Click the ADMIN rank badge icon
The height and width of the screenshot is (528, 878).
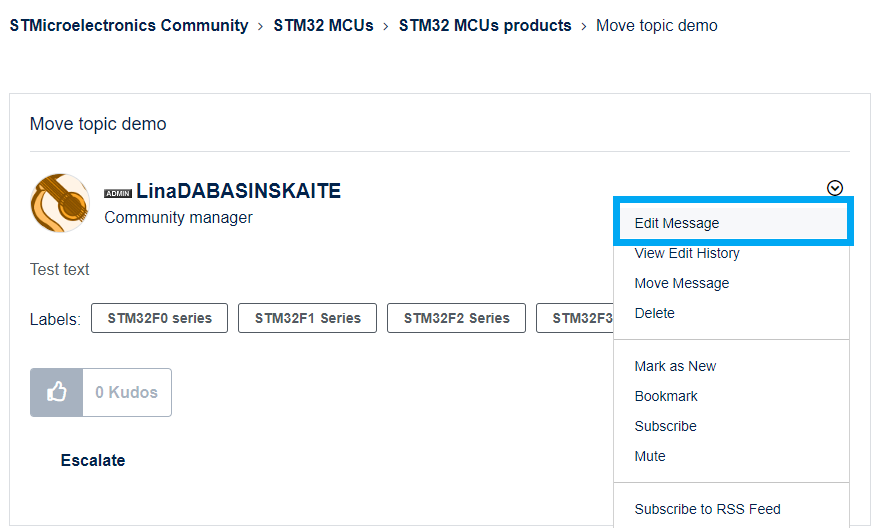pos(118,193)
